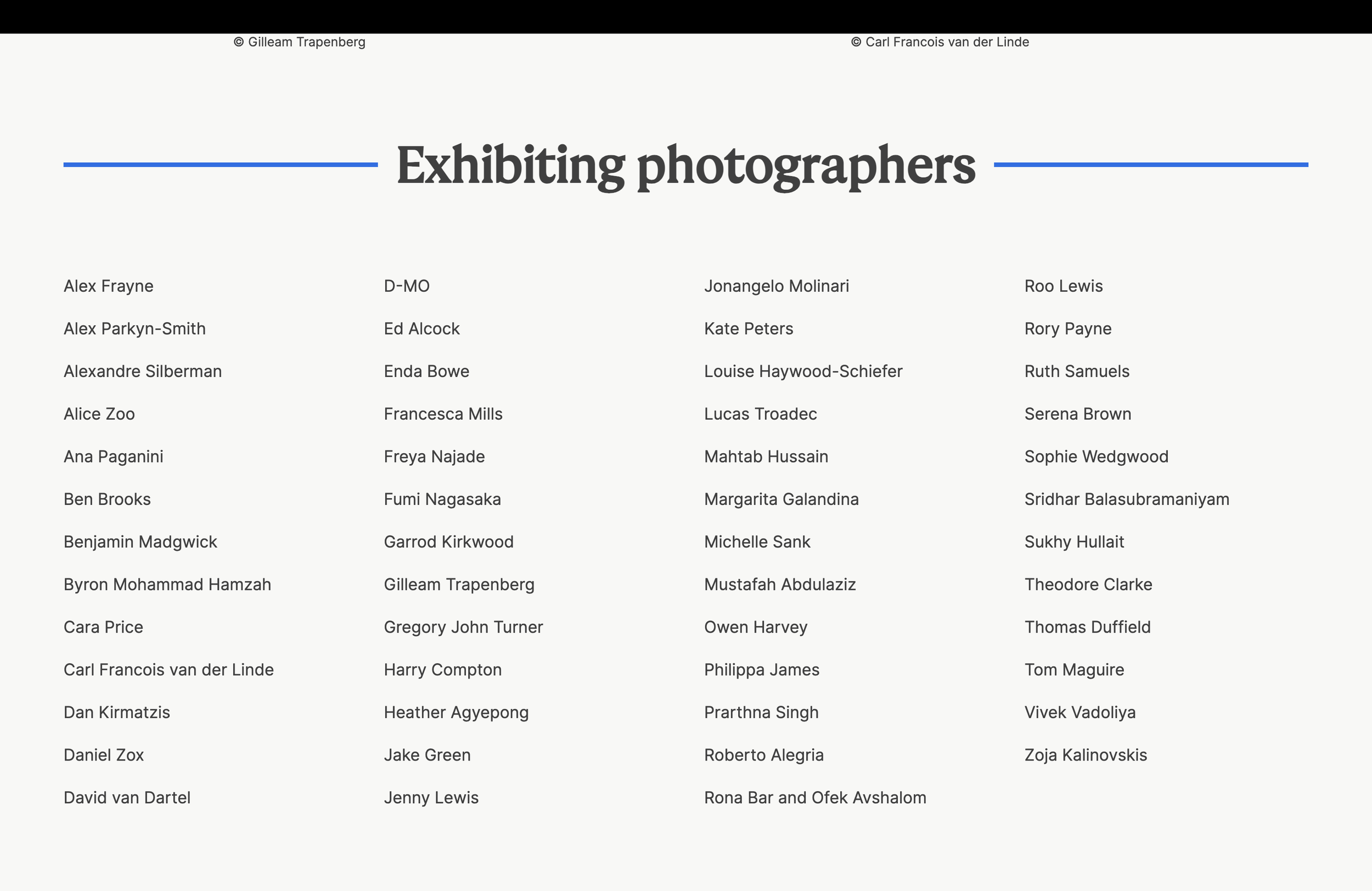Click Dan Kirmatzis

tap(116, 713)
